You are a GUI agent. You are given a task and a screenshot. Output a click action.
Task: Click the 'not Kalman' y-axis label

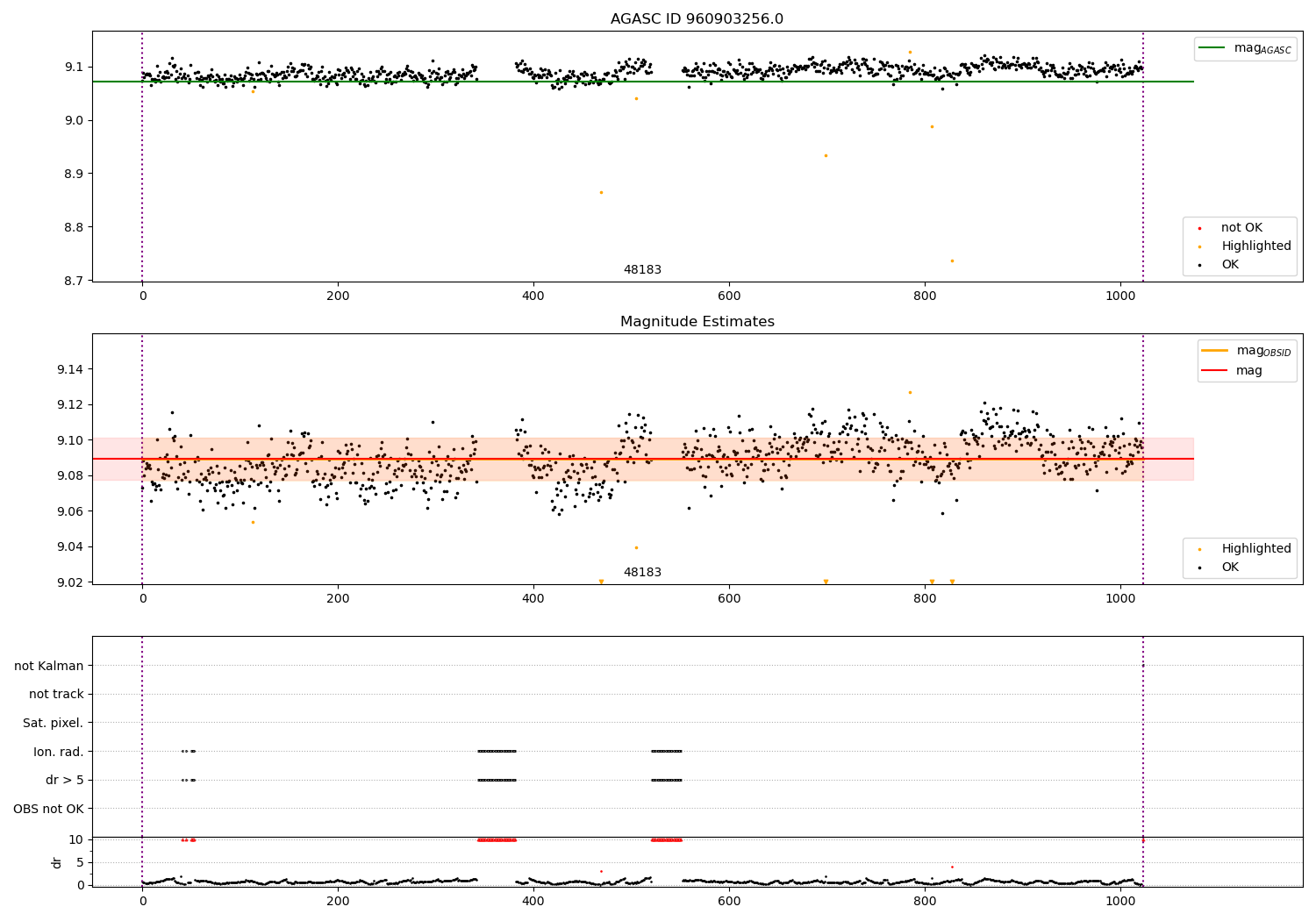point(49,666)
